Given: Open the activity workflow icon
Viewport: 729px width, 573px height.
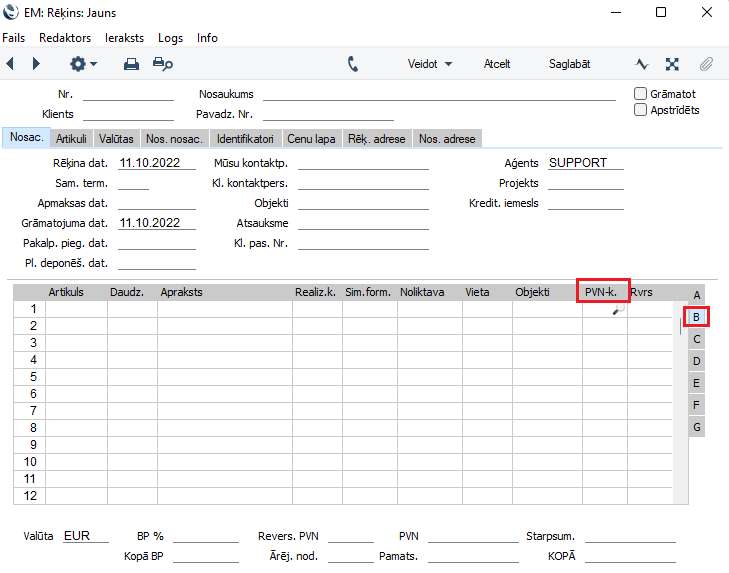Looking at the screenshot, I should [642, 64].
